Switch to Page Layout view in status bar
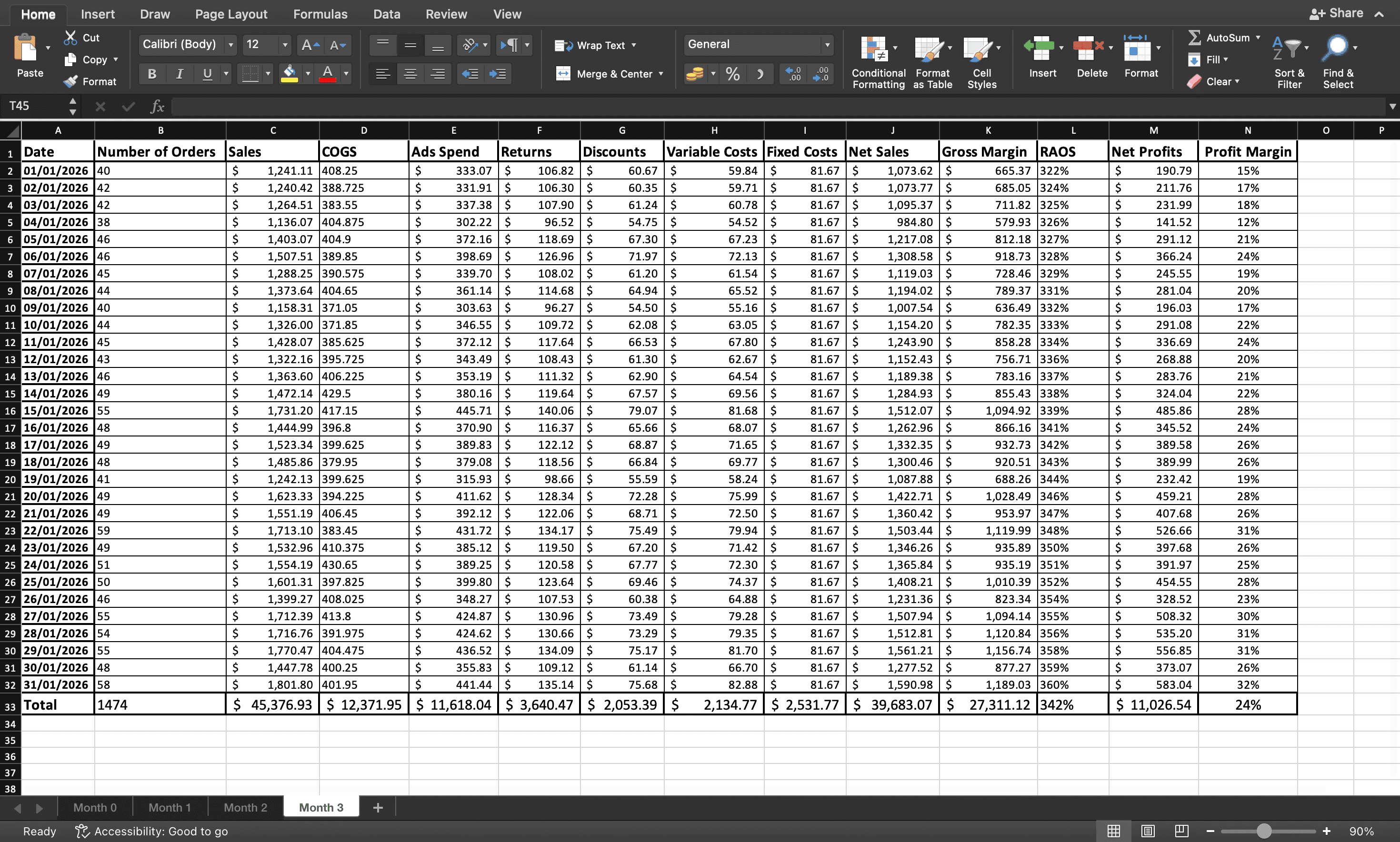The height and width of the screenshot is (842, 1400). pos(1148,831)
